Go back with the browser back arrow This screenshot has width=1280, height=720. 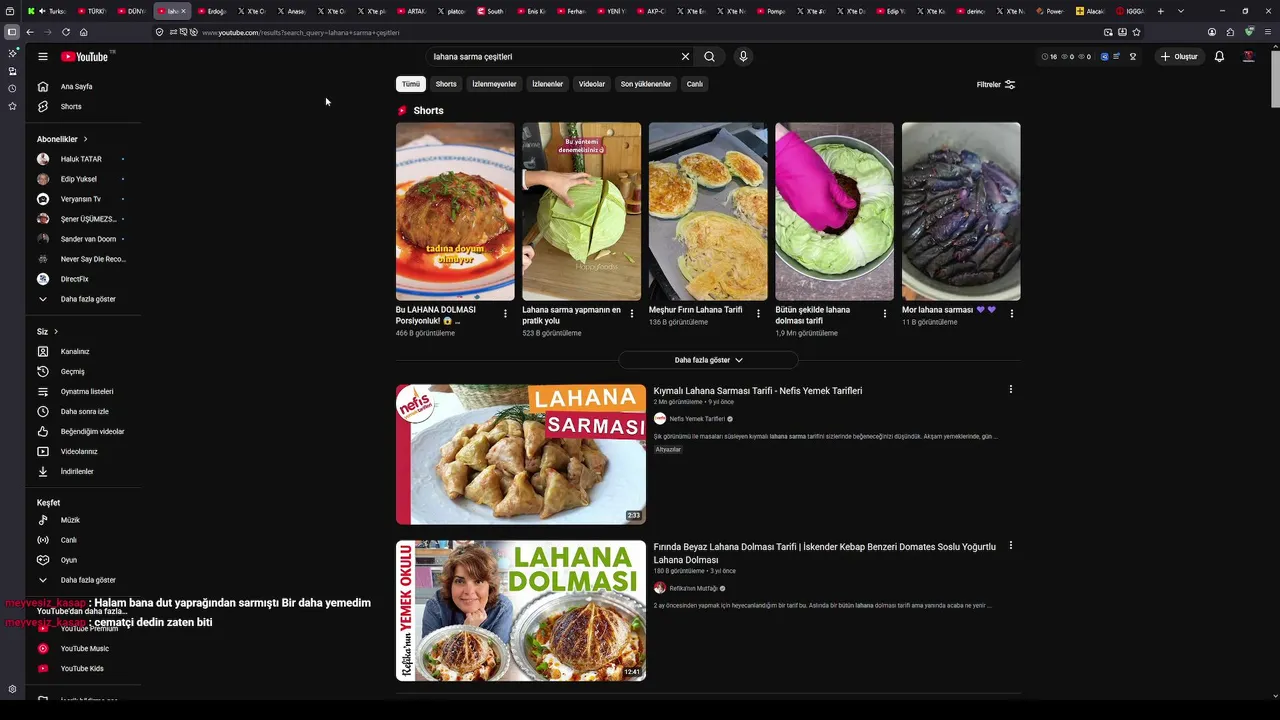click(x=30, y=32)
